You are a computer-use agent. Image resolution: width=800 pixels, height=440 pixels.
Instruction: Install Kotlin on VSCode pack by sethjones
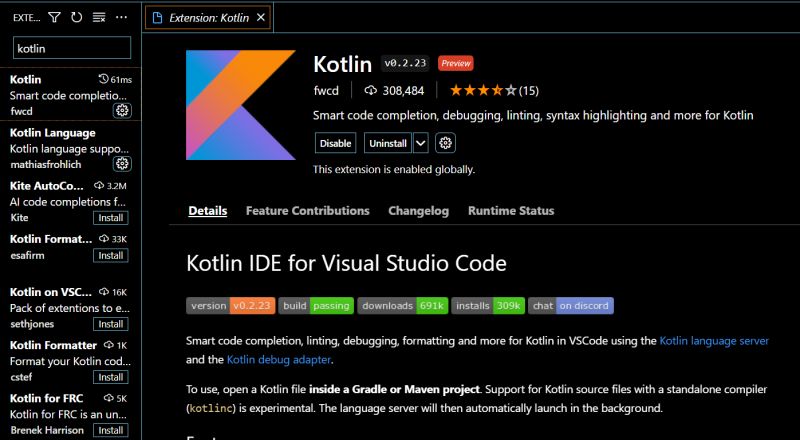(111, 324)
